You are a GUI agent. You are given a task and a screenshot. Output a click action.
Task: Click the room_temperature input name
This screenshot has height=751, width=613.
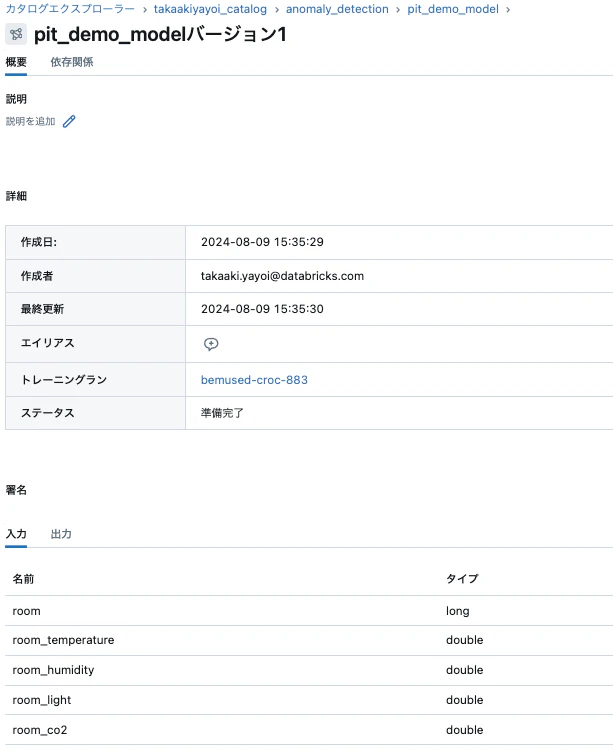[x=63, y=640]
